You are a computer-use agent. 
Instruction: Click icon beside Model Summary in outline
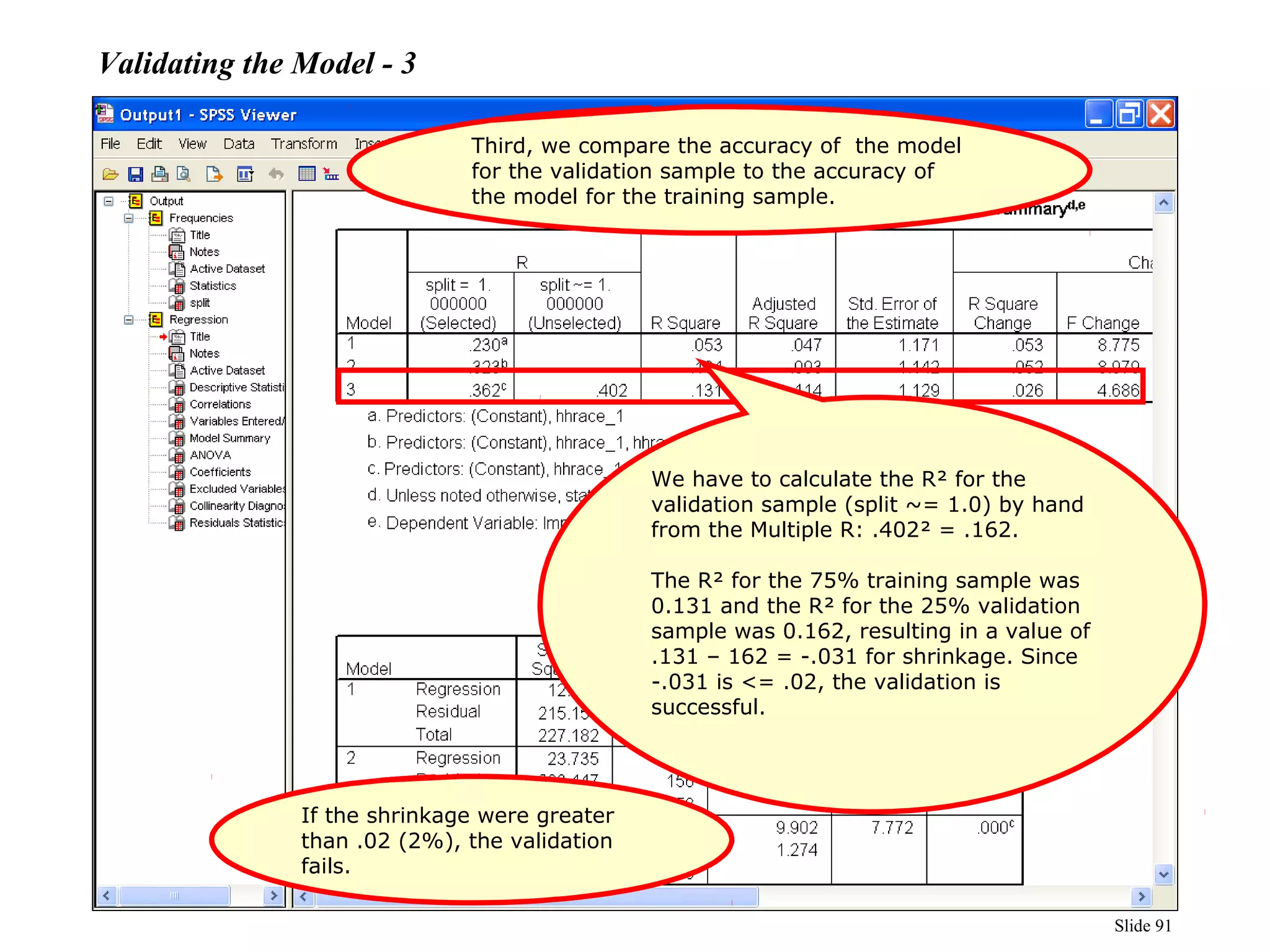[x=177, y=438]
